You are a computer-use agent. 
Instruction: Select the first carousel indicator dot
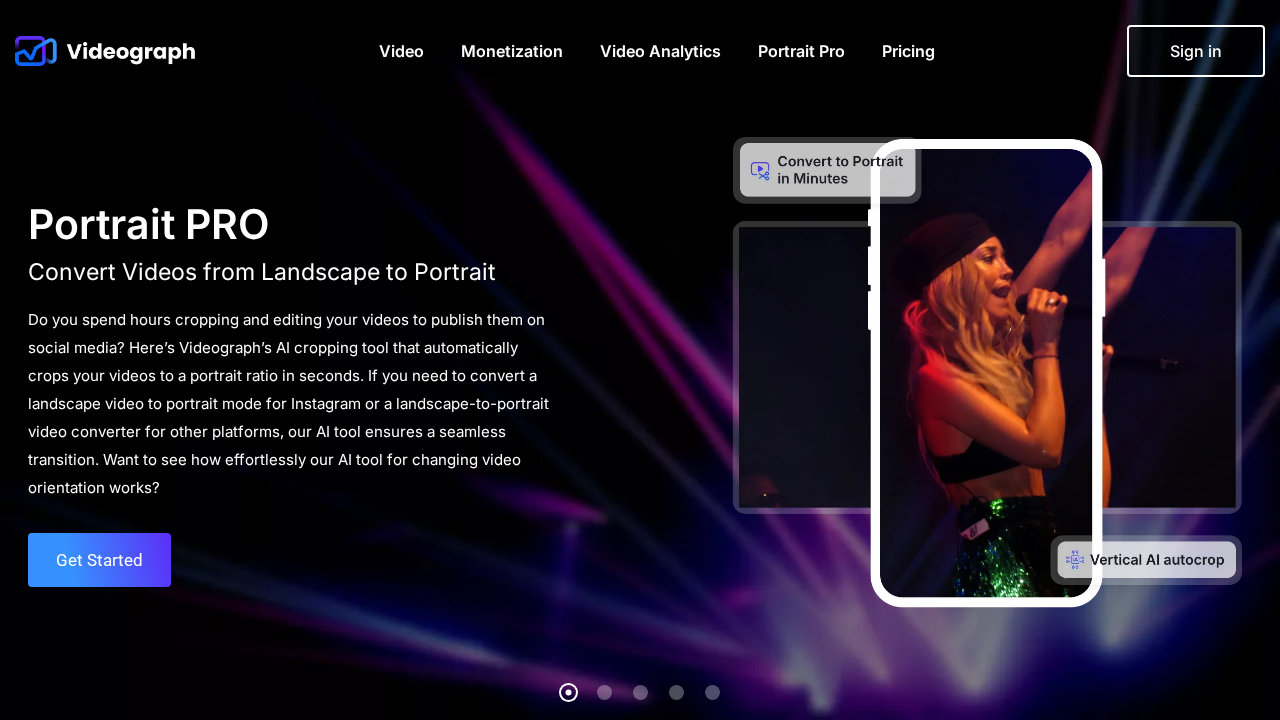568,692
